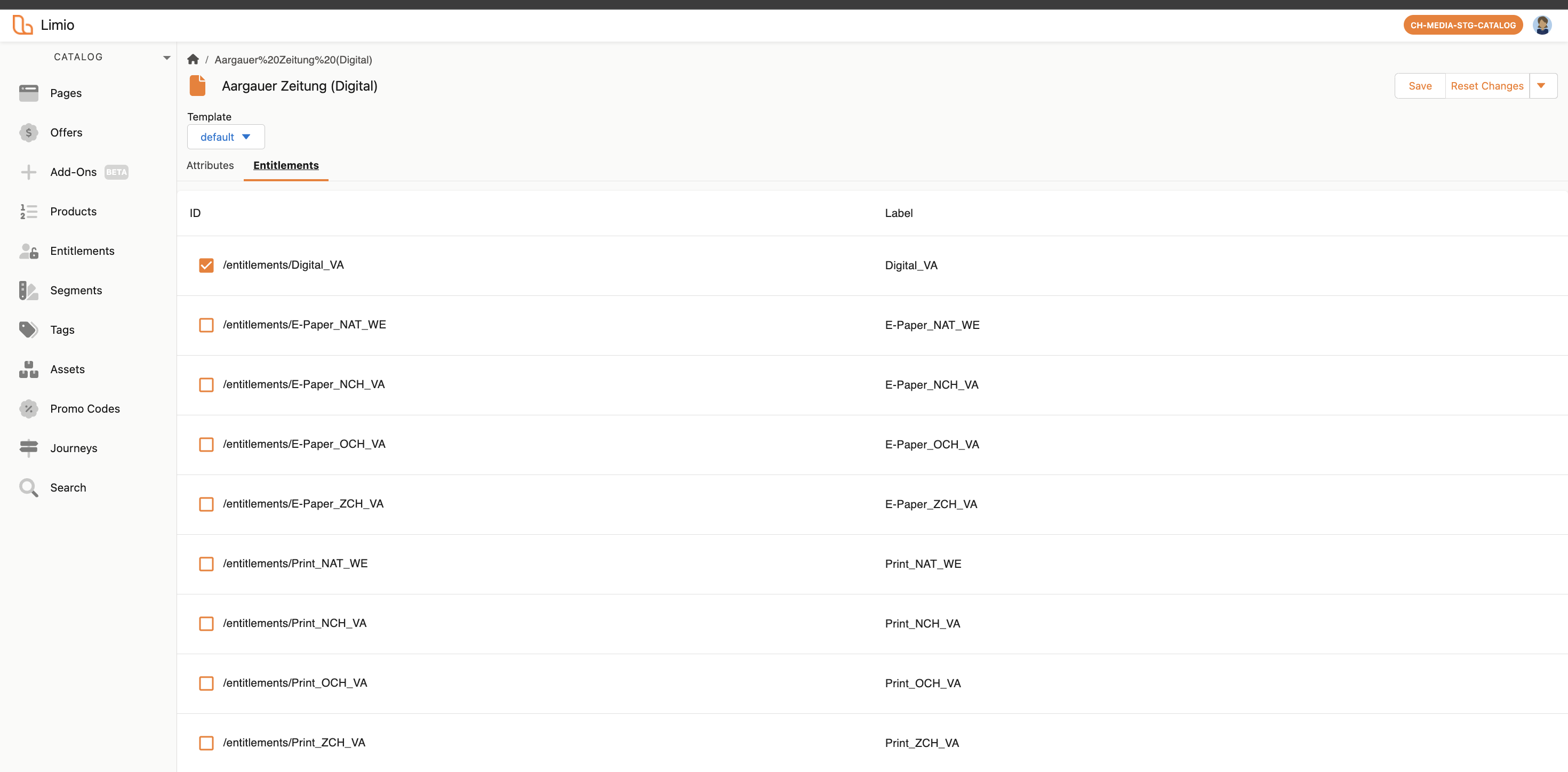The image size is (1568, 772).
Task: Click the Assets boxes icon
Action: pyautogui.click(x=29, y=369)
